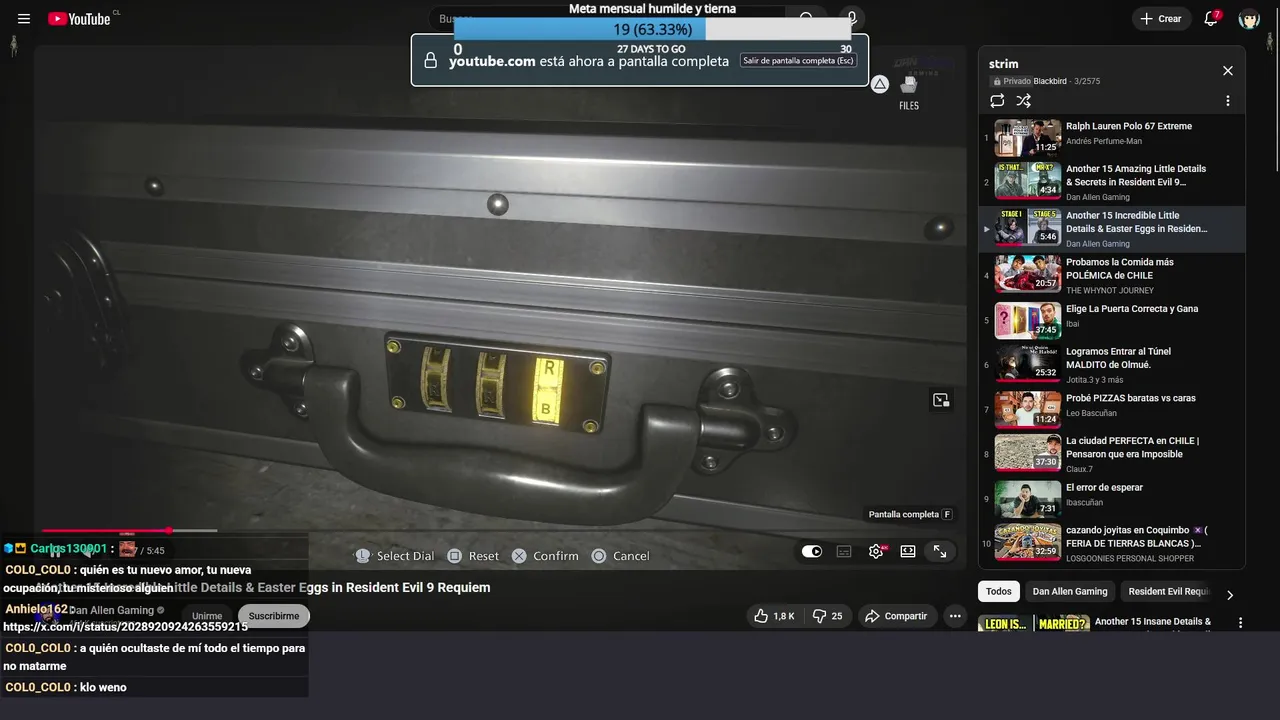Click the Suscribirme button
Screen dimensions: 1280x720
[x=274, y=616]
